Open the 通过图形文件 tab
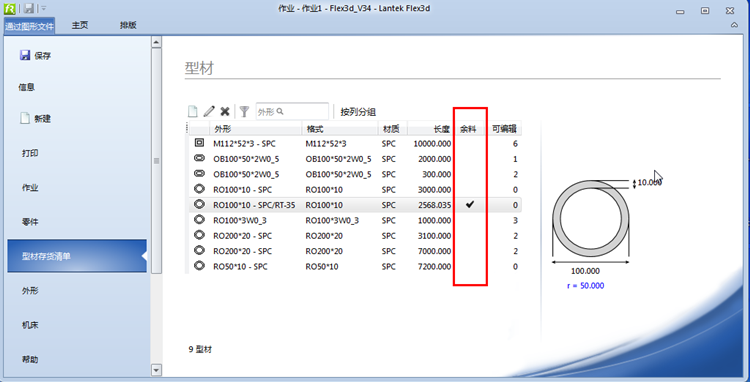Image resolution: width=750 pixels, height=382 pixels. (30, 26)
